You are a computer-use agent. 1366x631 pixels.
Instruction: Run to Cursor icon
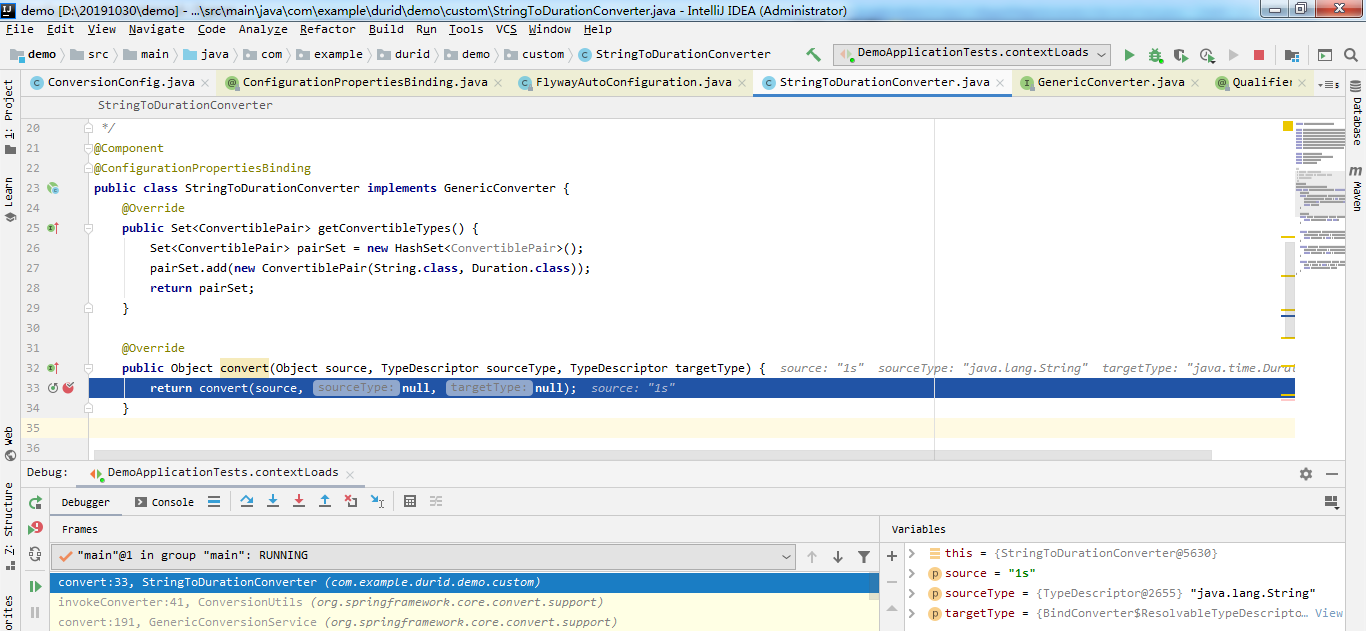[377, 501]
